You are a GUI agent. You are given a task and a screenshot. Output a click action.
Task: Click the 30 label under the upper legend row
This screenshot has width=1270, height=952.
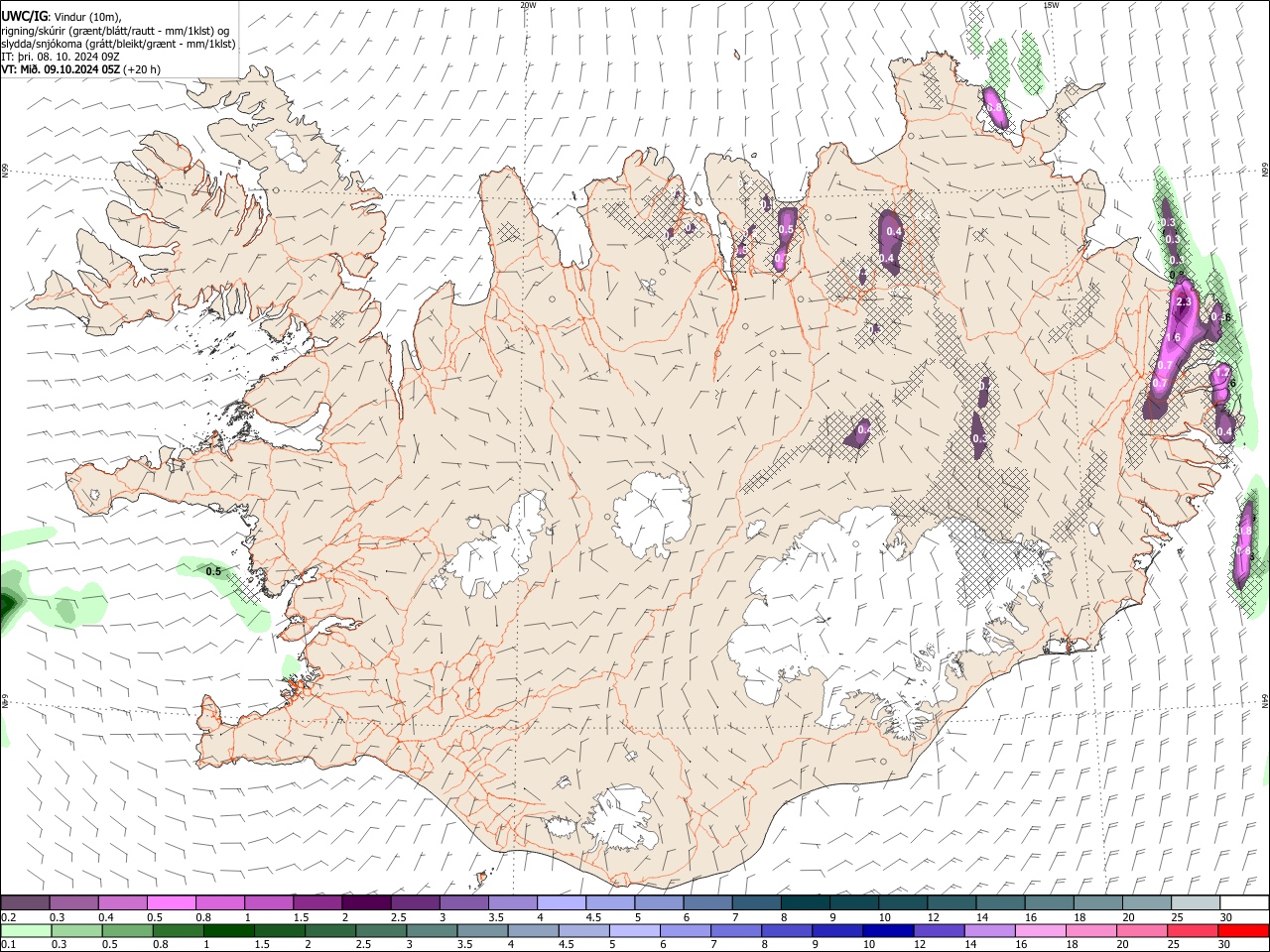[x=1225, y=917]
